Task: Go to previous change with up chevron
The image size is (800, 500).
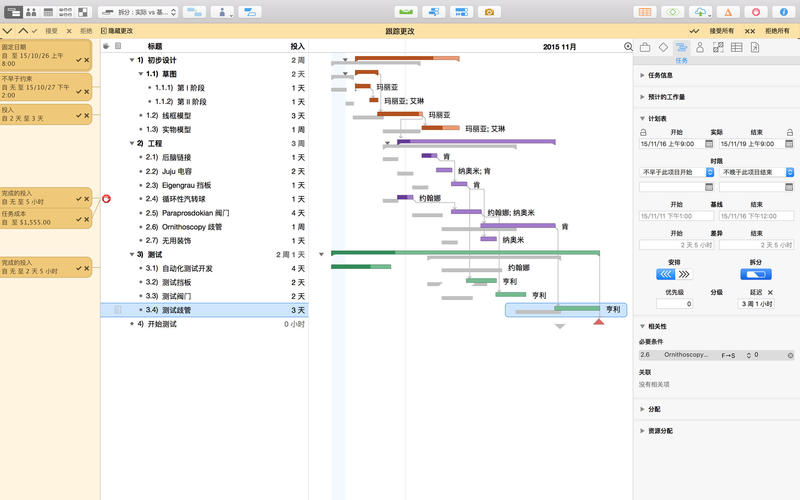Action: tap(23, 31)
